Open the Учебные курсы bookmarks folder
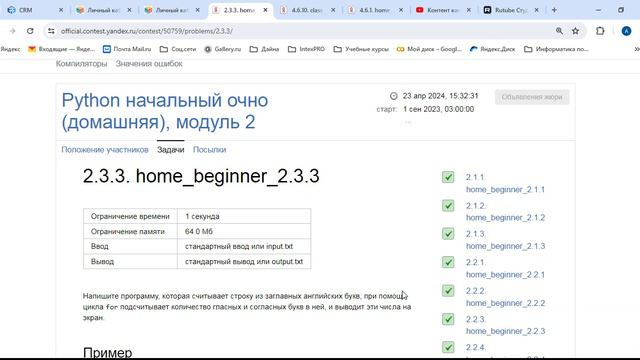This screenshot has height=360, width=640. click(x=361, y=49)
